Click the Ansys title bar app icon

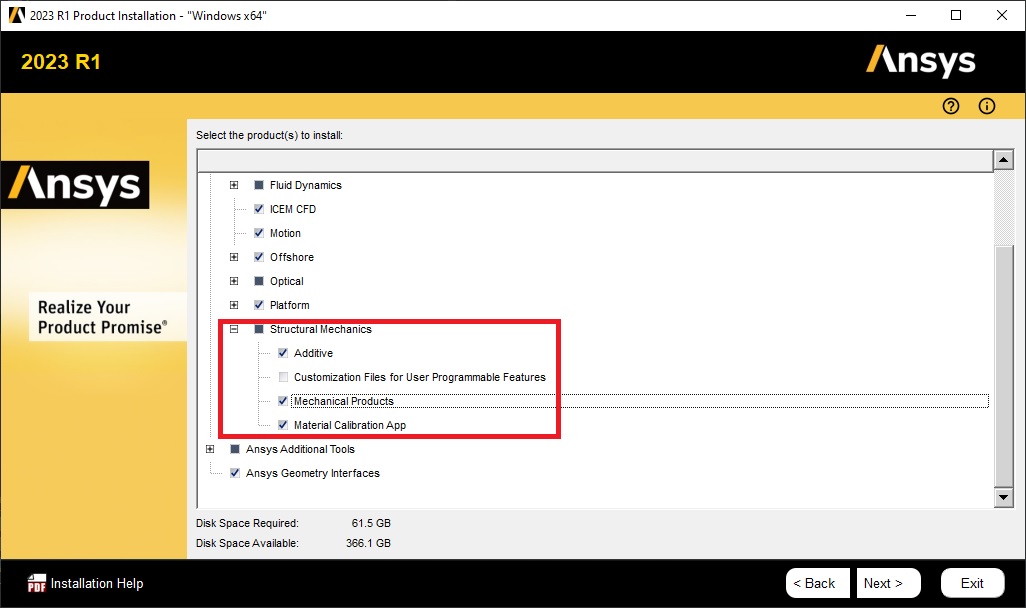click(16, 15)
